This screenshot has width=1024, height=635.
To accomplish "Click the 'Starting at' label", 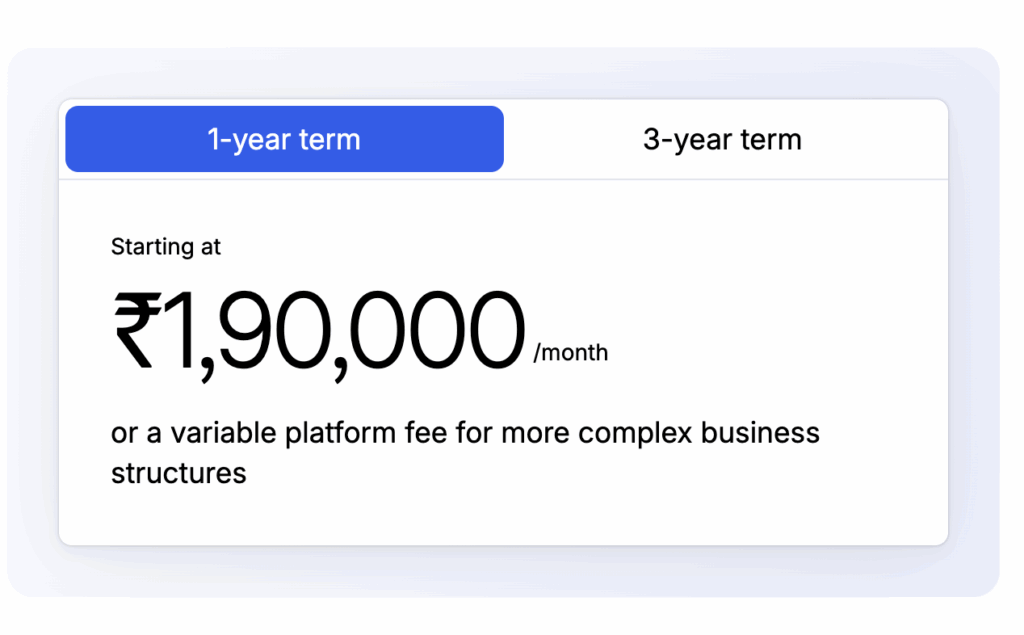I will click(x=166, y=246).
